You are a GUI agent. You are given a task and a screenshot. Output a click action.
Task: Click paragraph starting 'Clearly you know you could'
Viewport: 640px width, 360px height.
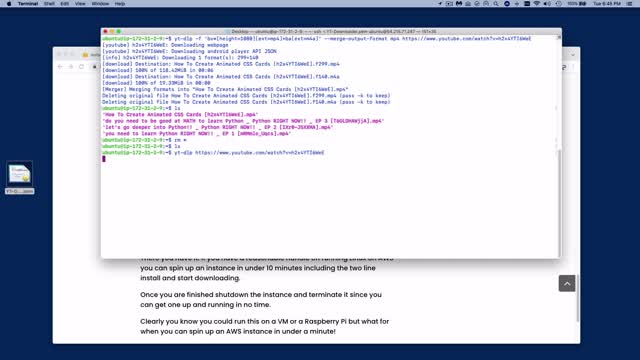point(264,327)
